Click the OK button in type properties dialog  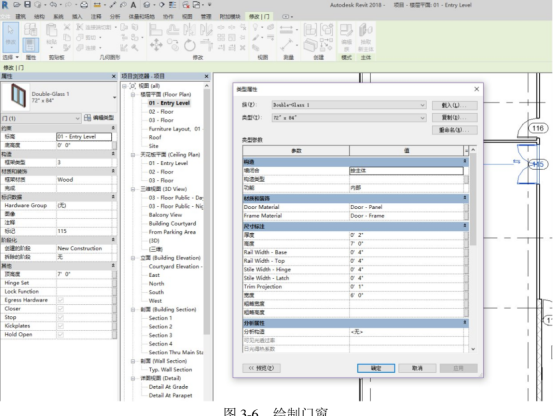376,368
